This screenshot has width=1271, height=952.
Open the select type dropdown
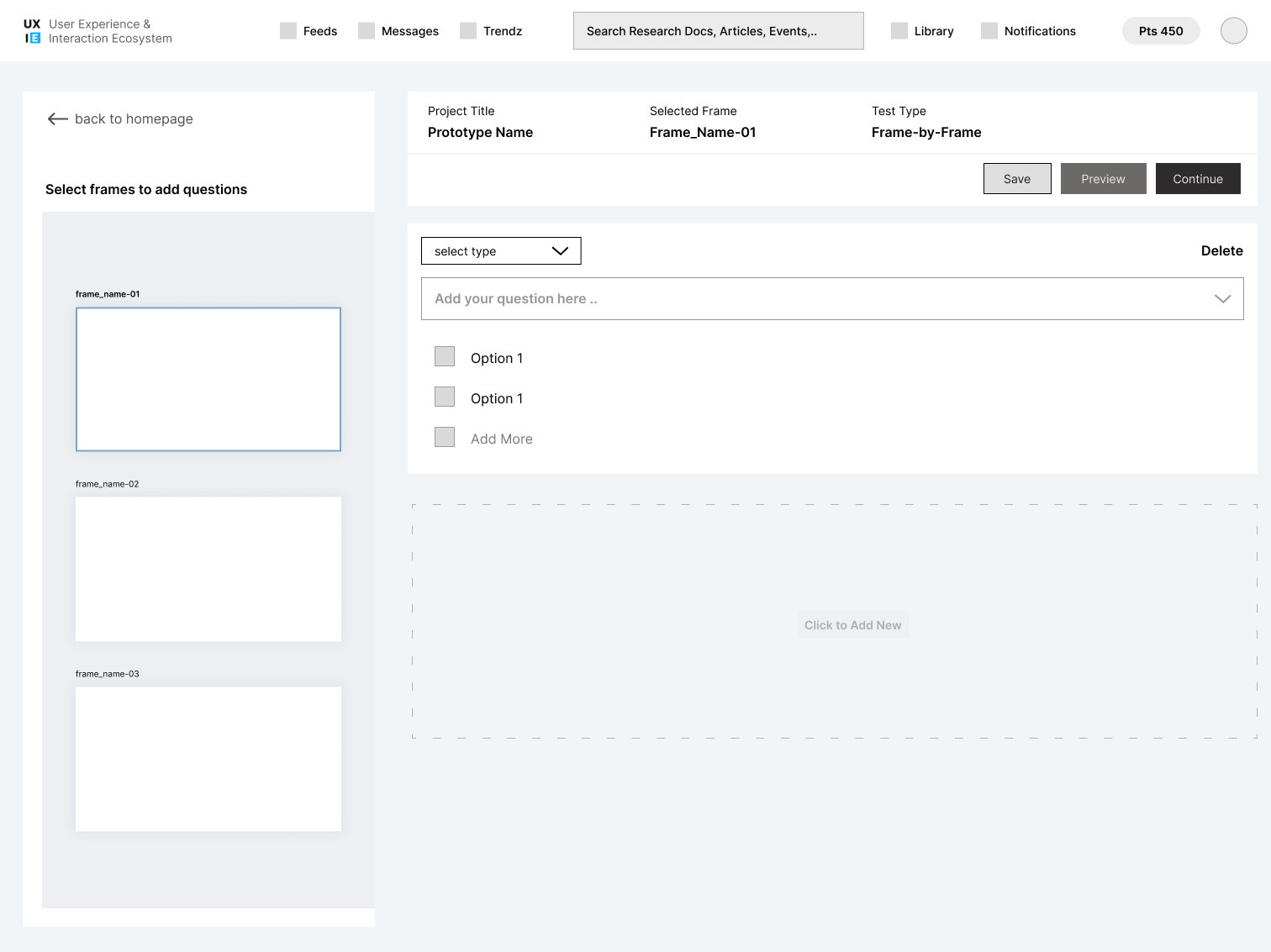tap(501, 251)
